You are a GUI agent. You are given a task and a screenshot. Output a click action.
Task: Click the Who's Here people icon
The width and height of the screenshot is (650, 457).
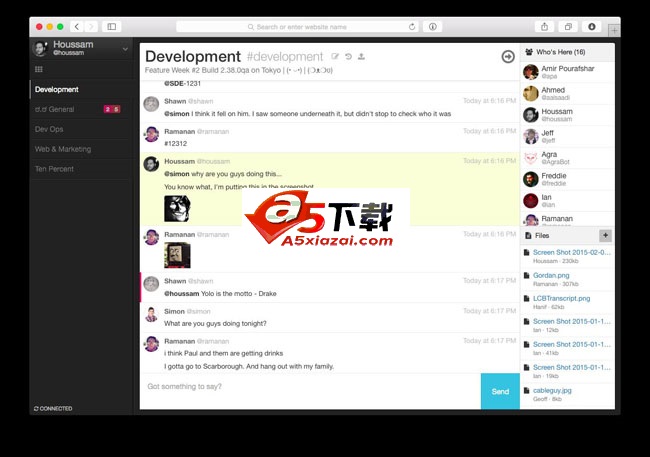pos(529,52)
